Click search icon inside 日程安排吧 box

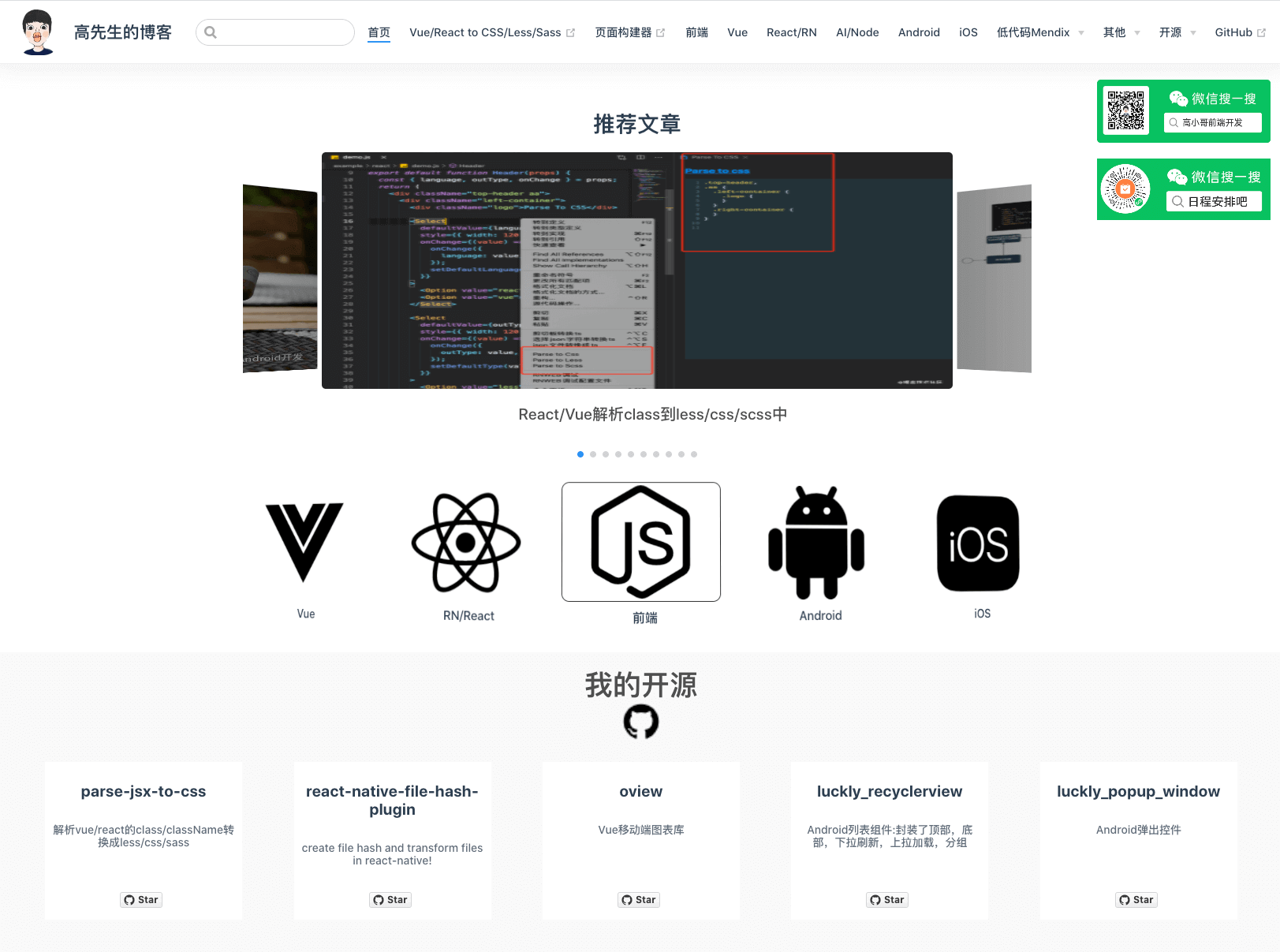pyautogui.click(x=1177, y=202)
